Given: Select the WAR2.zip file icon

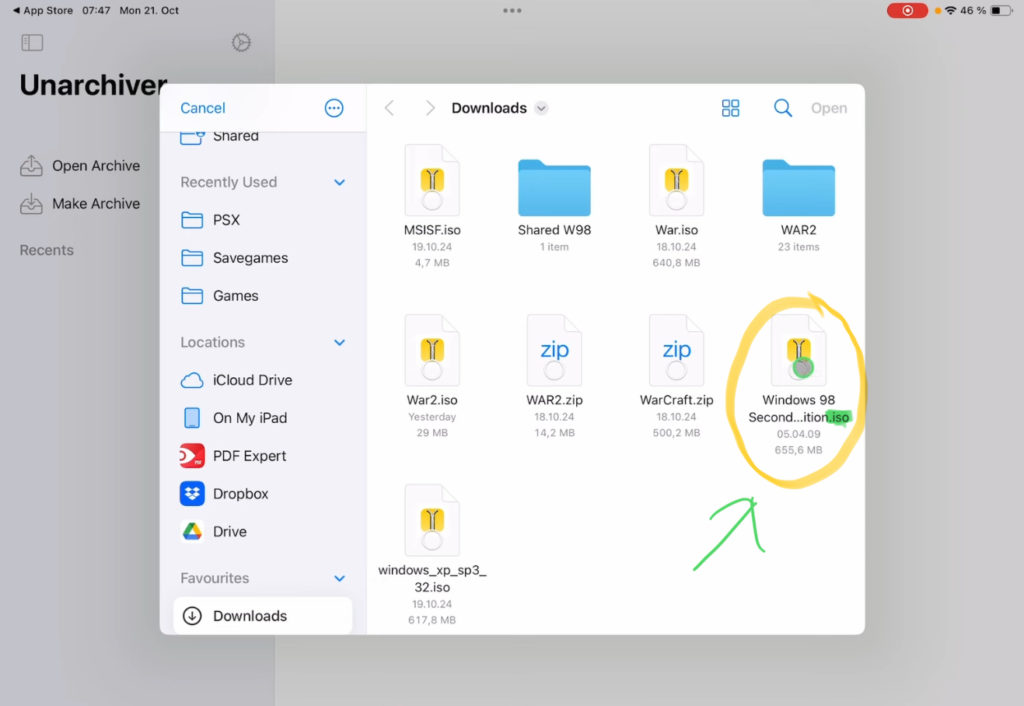Looking at the screenshot, I should (x=554, y=350).
